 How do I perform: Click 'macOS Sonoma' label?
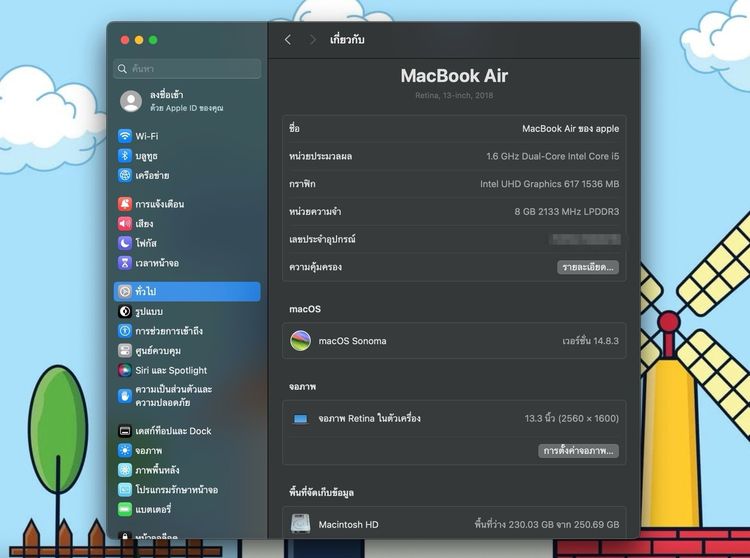point(353,341)
